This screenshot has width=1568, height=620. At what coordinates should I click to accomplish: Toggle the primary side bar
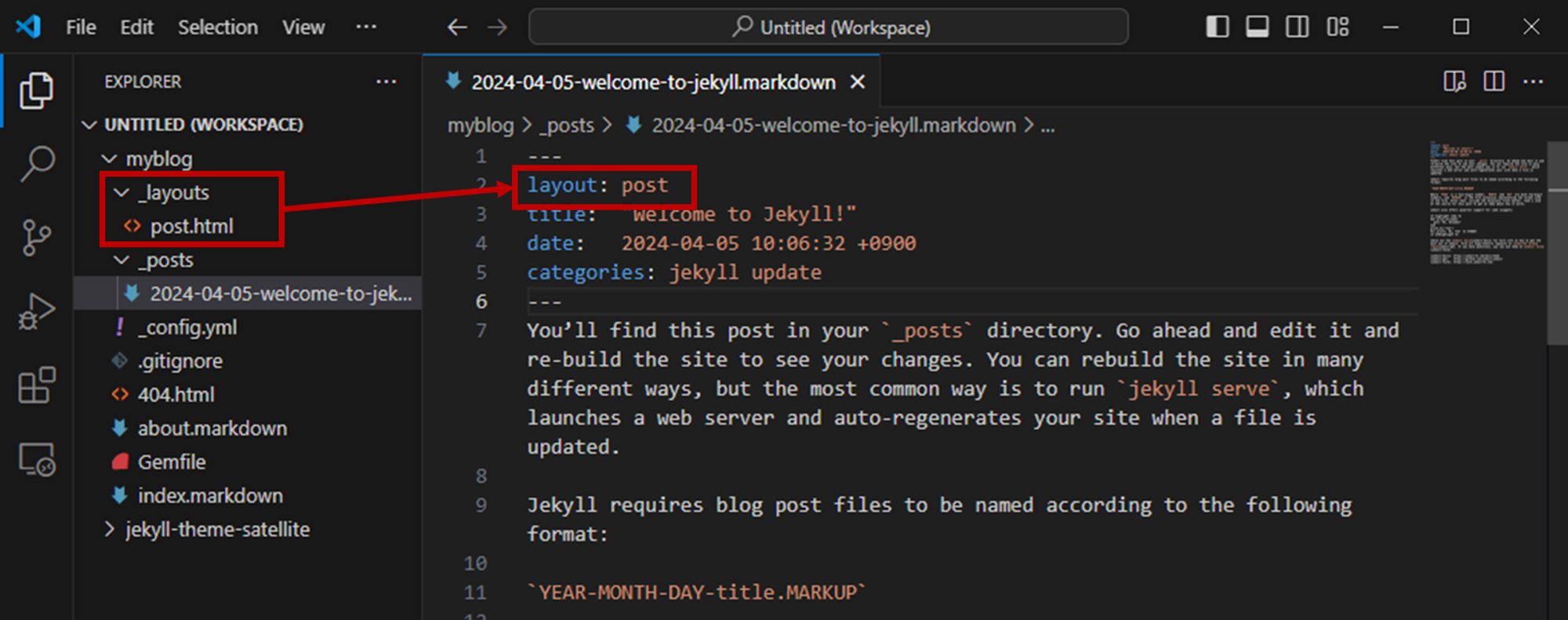1217,27
